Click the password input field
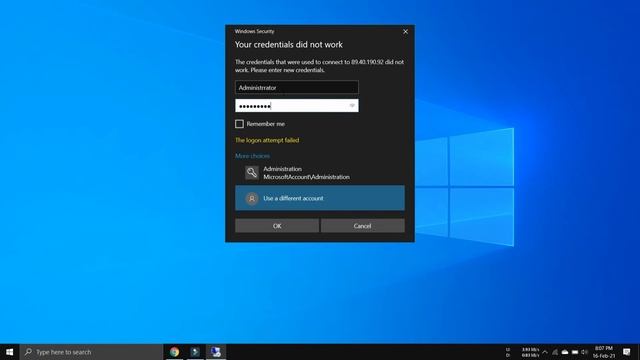Image resolution: width=640 pixels, height=360 pixels. click(297, 106)
